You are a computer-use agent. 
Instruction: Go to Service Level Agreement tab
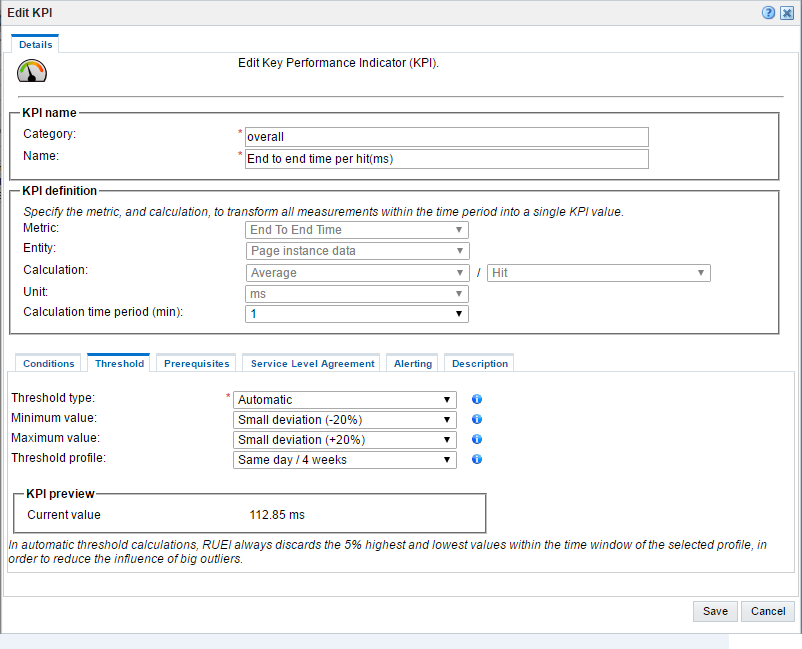tap(313, 364)
